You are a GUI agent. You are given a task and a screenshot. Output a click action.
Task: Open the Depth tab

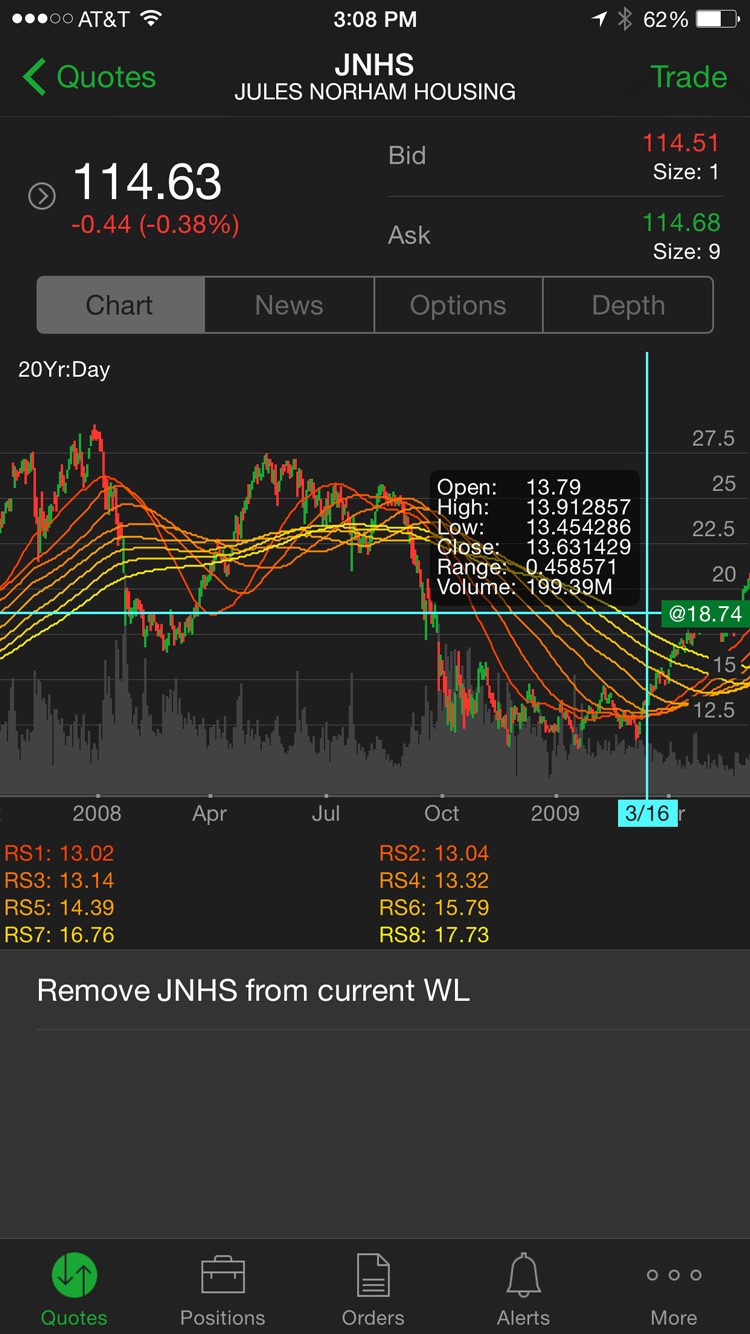coord(628,305)
